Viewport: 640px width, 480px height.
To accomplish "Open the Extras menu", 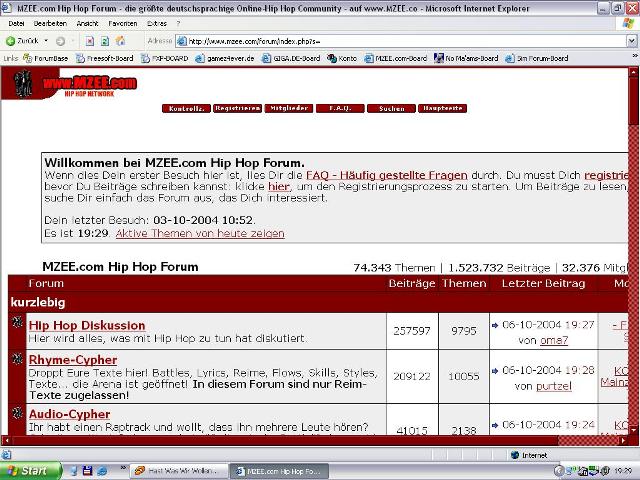I will coord(157,24).
